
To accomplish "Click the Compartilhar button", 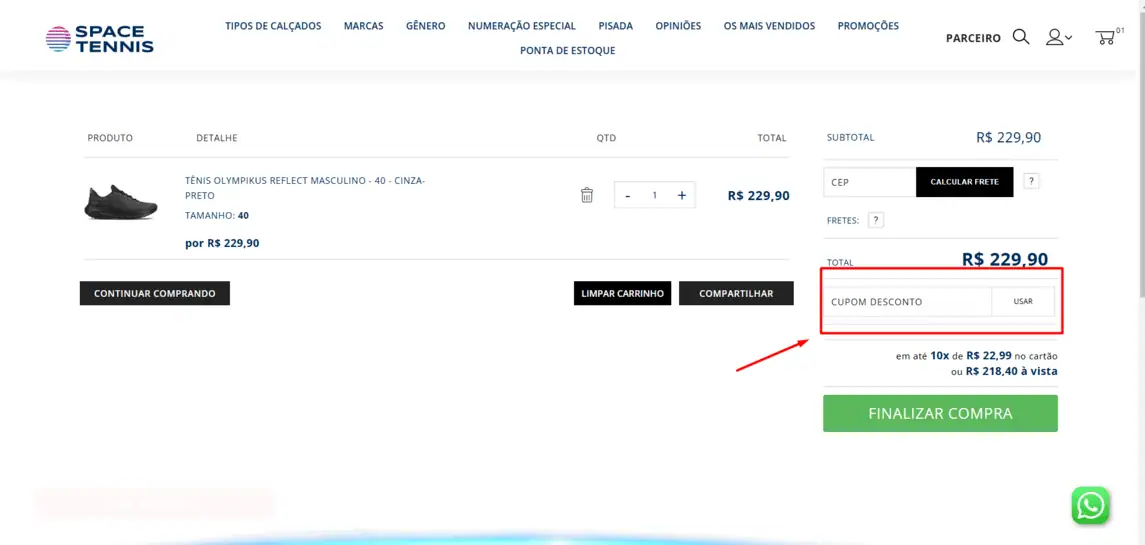I will click(x=736, y=293).
